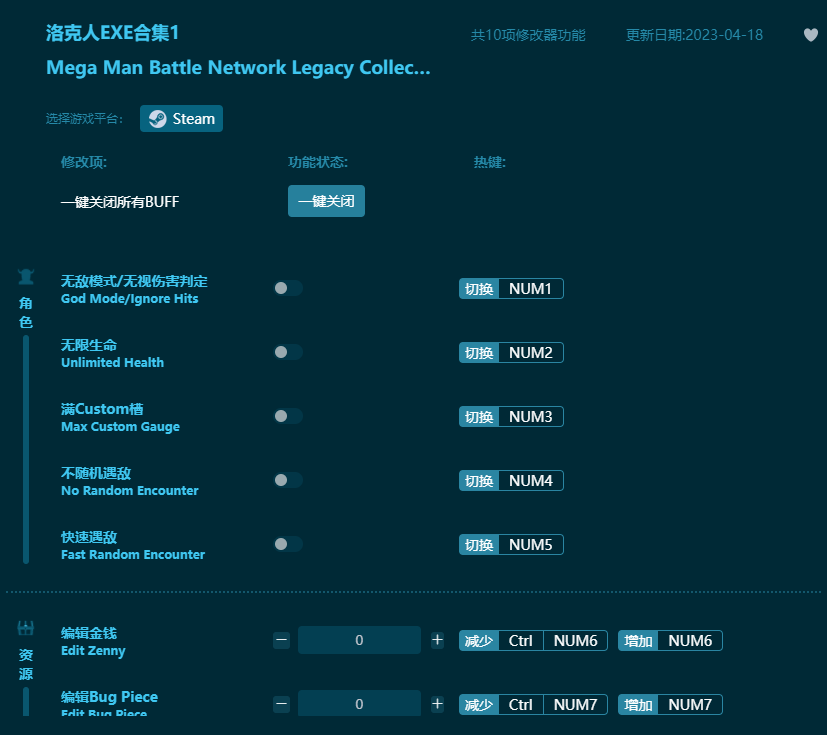Decrease Edit Zenny value with minus button

tap(282, 641)
